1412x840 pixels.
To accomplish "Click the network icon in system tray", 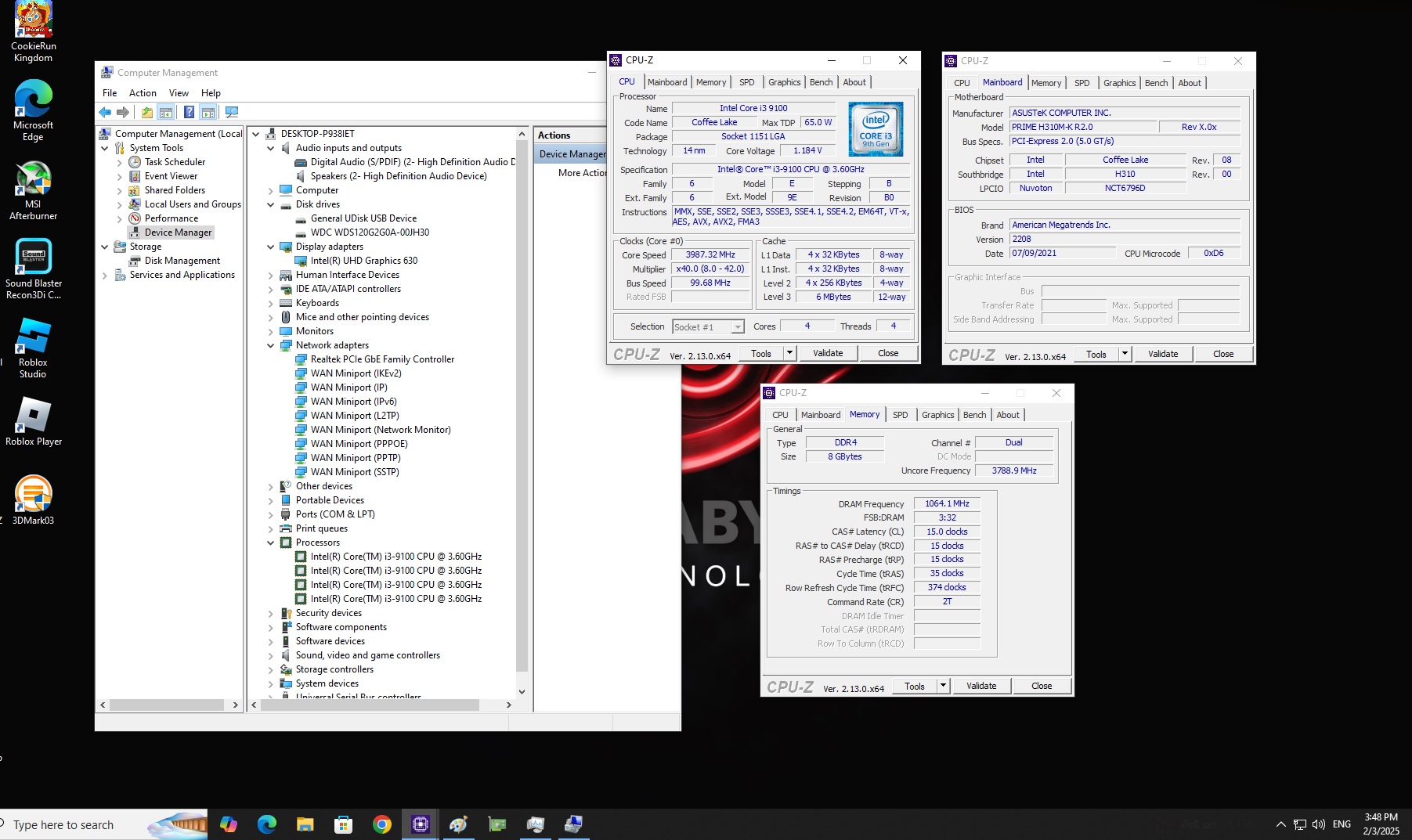I will coord(1300,824).
